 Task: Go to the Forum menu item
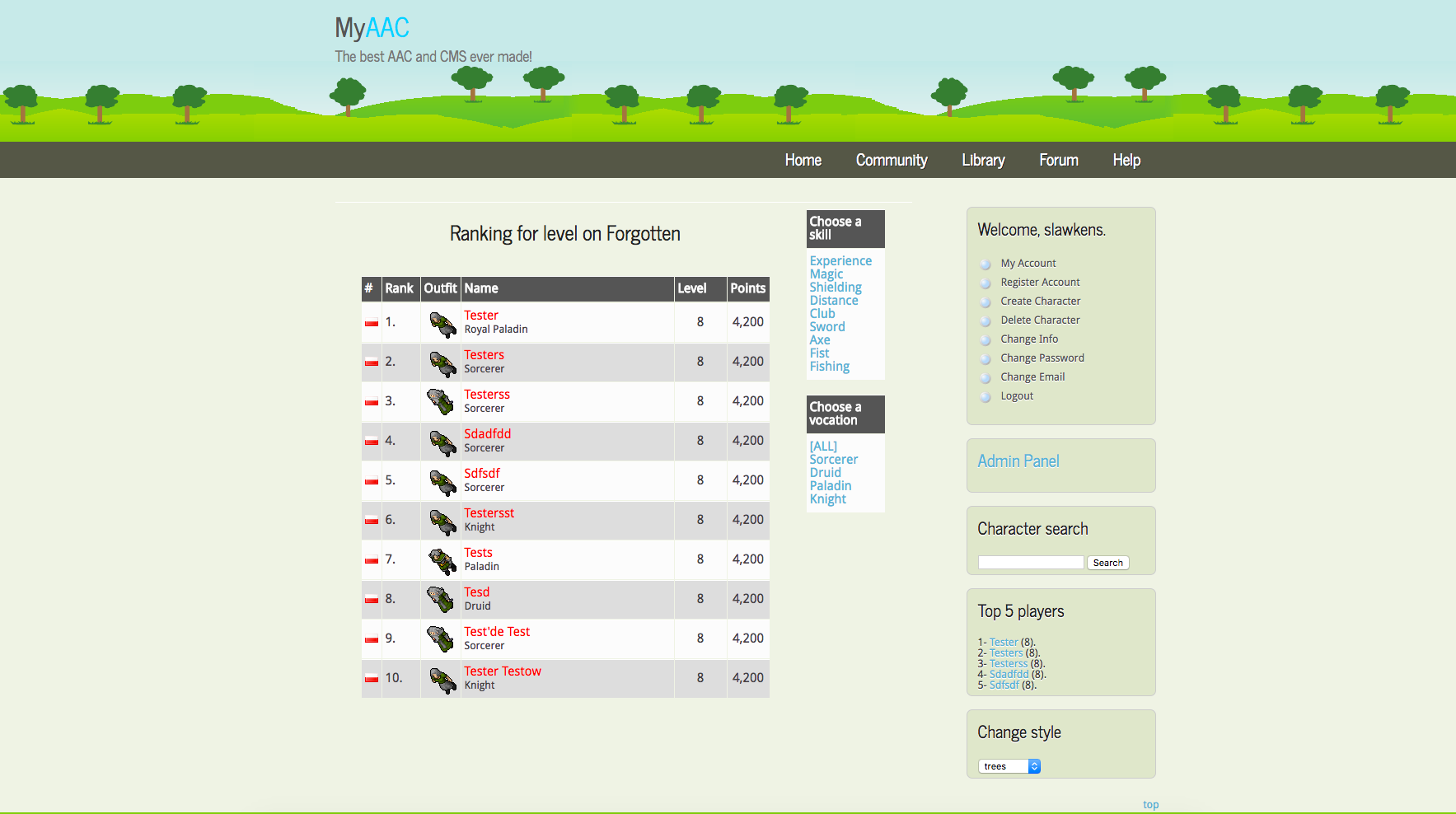(x=1058, y=161)
